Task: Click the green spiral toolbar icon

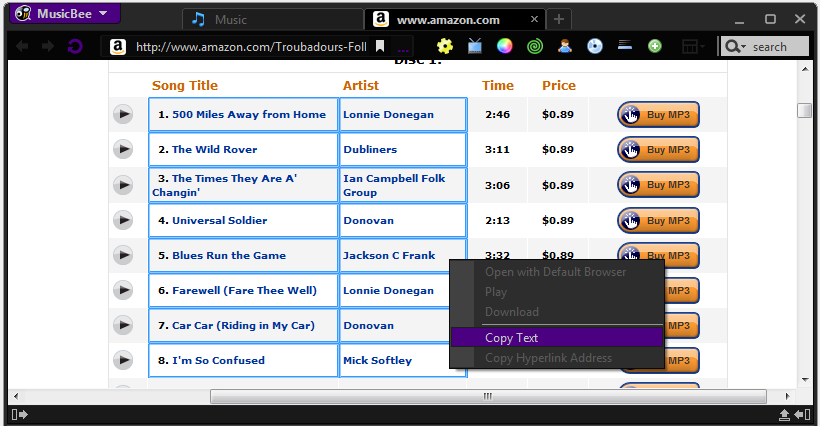Action: (535, 47)
